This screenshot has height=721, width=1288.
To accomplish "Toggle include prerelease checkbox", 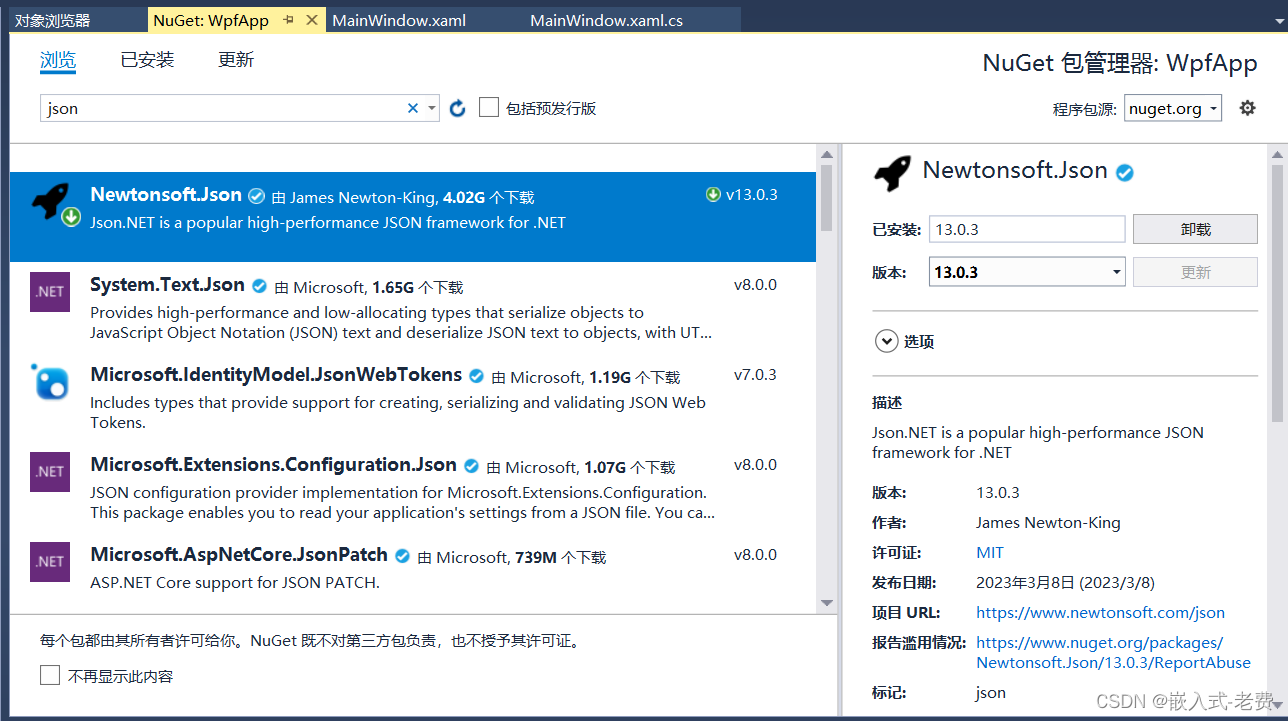I will (489, 107).
